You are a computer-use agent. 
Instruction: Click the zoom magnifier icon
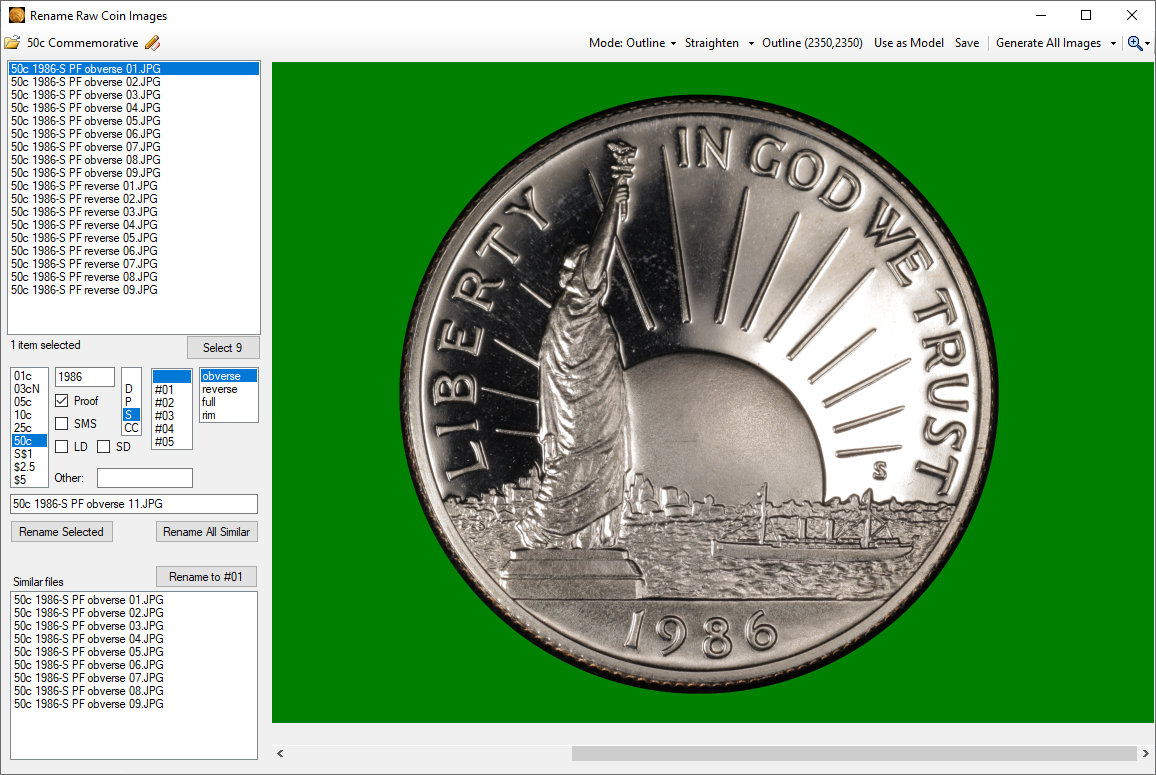tap(1135, 43)
